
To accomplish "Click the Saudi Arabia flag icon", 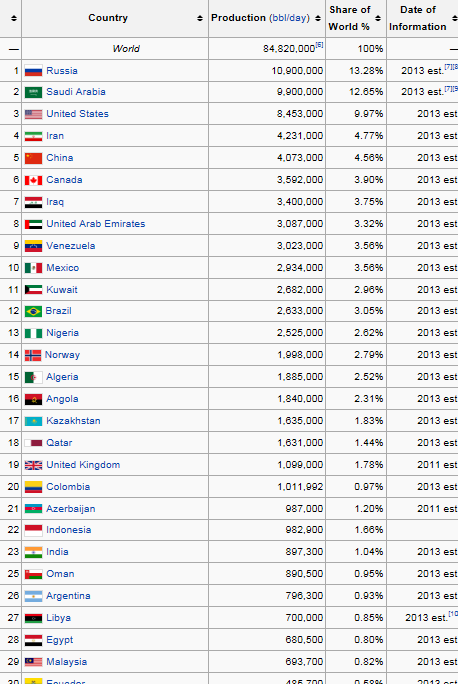I will click(33, 92).
